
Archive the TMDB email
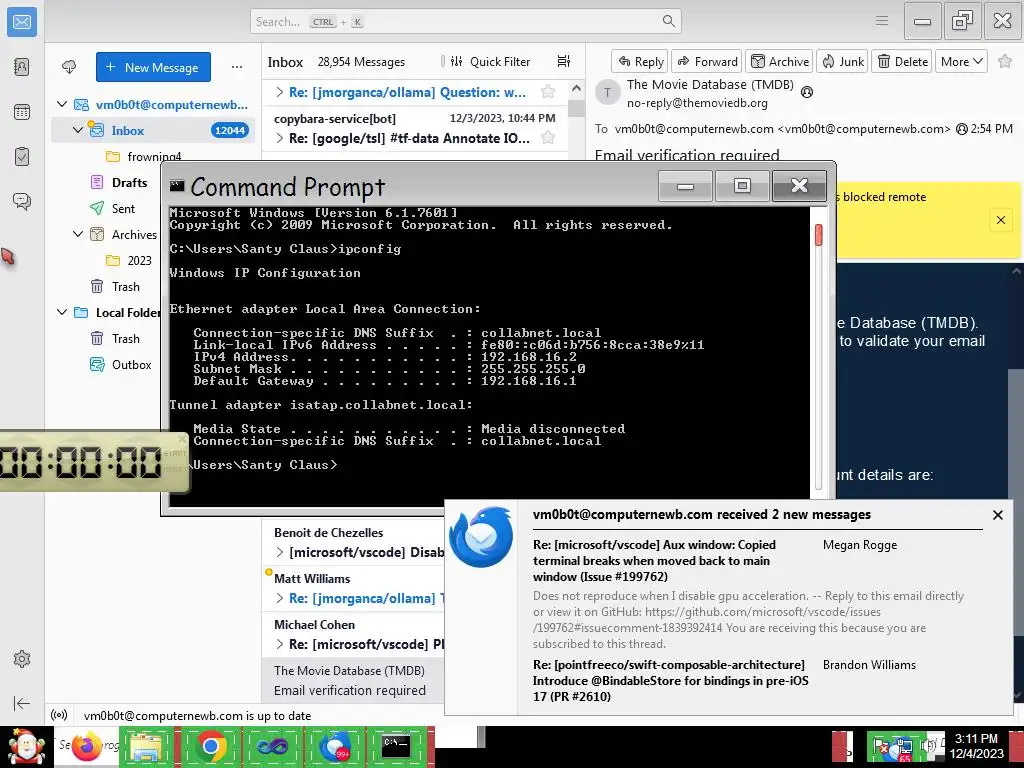pos(779,61)
